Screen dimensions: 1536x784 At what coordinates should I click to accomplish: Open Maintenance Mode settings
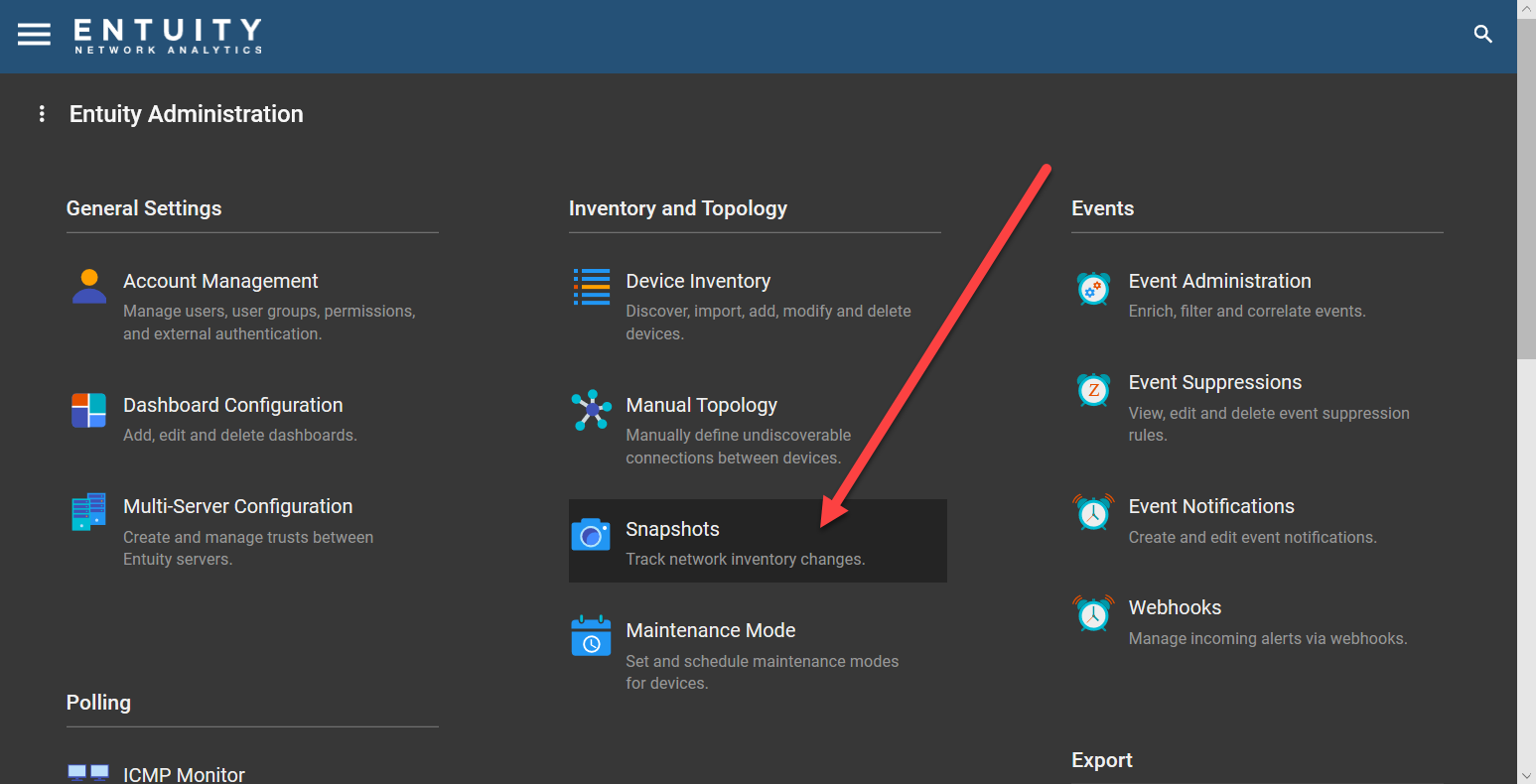[x=711, y=630]
